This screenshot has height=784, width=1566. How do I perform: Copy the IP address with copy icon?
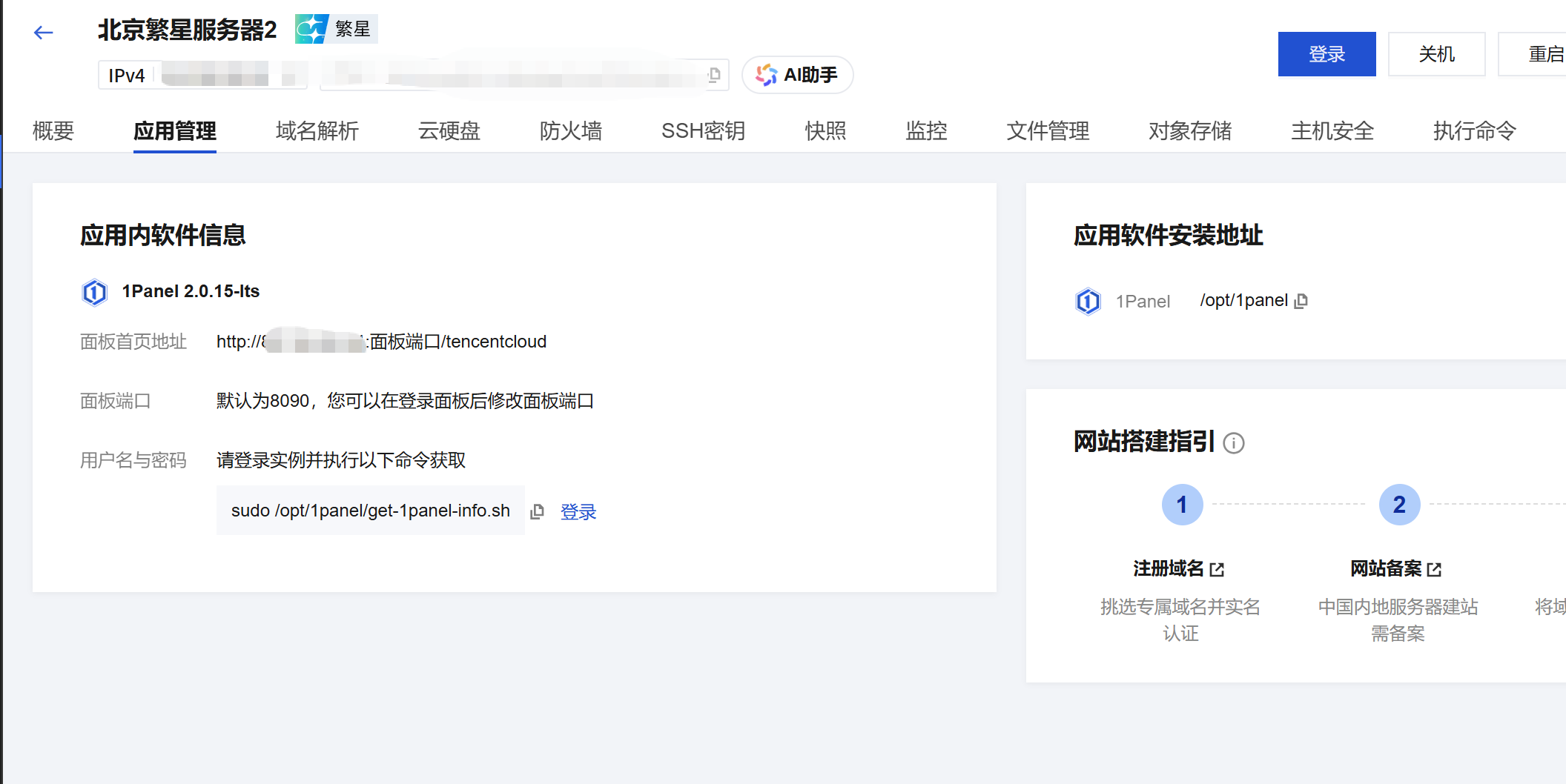click(x=714, y=75)
